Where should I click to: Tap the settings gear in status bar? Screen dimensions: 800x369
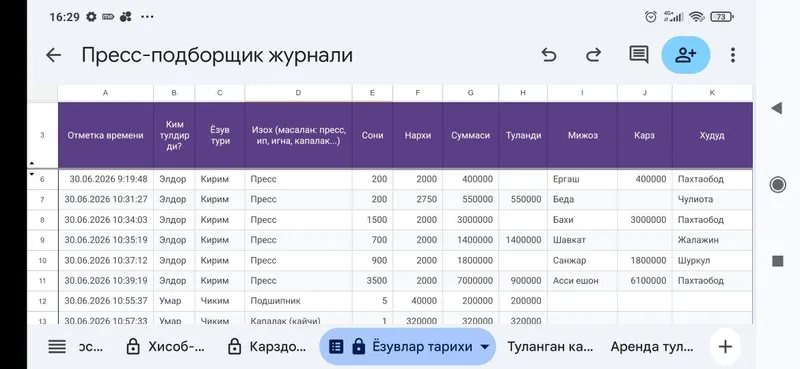coord(91,17)
